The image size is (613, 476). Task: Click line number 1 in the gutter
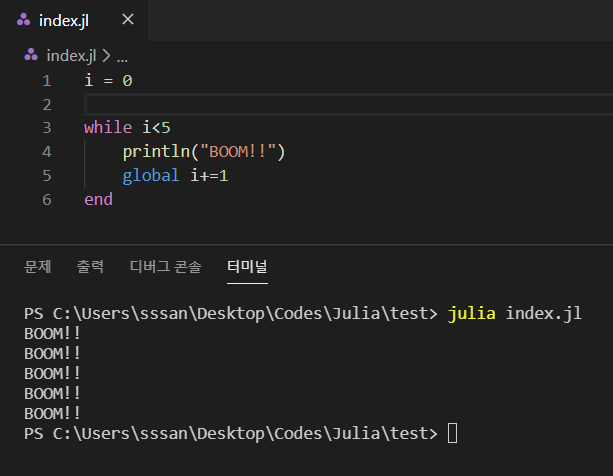(46, 80)
